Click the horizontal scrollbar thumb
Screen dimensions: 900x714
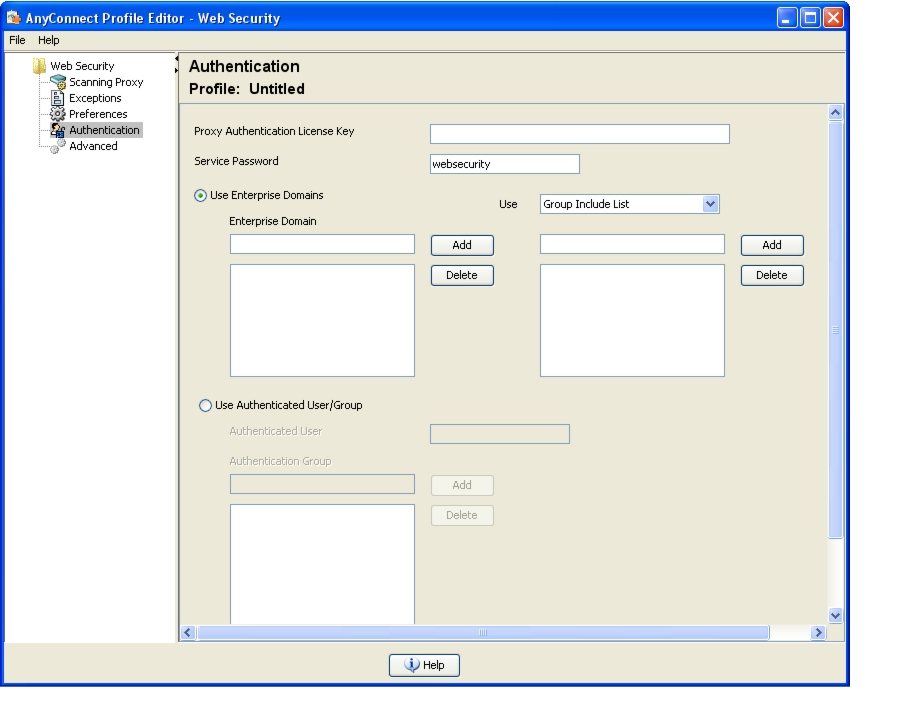[483, 632]
